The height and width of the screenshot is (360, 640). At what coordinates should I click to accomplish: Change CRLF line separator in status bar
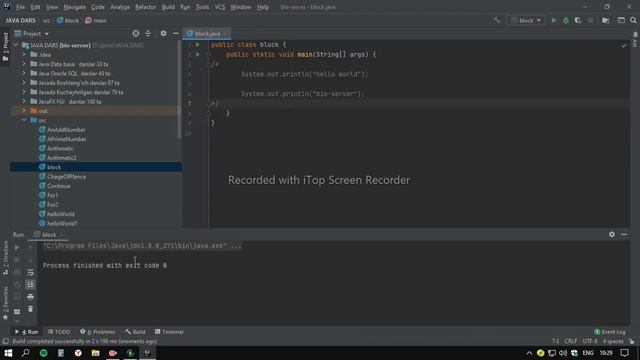(571, 341)
